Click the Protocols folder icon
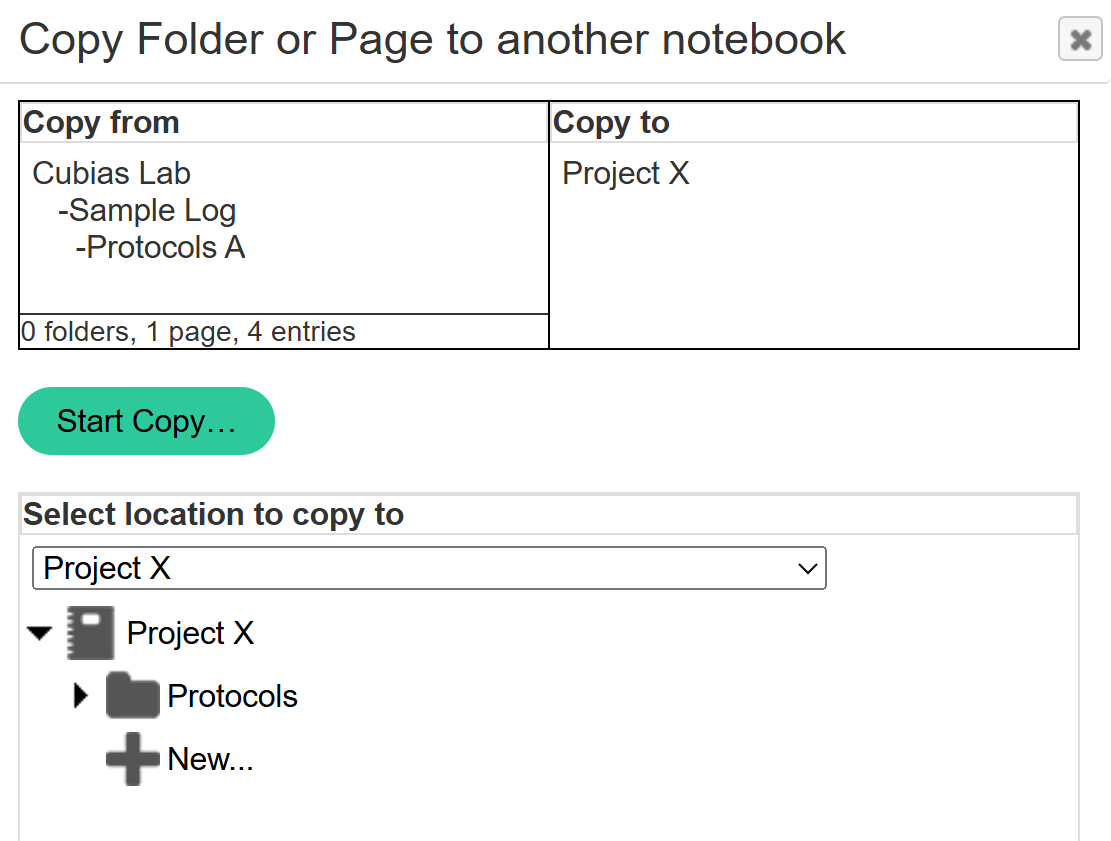The width and height of the screenshot is (1111, 841). click(x=132, y=696)
